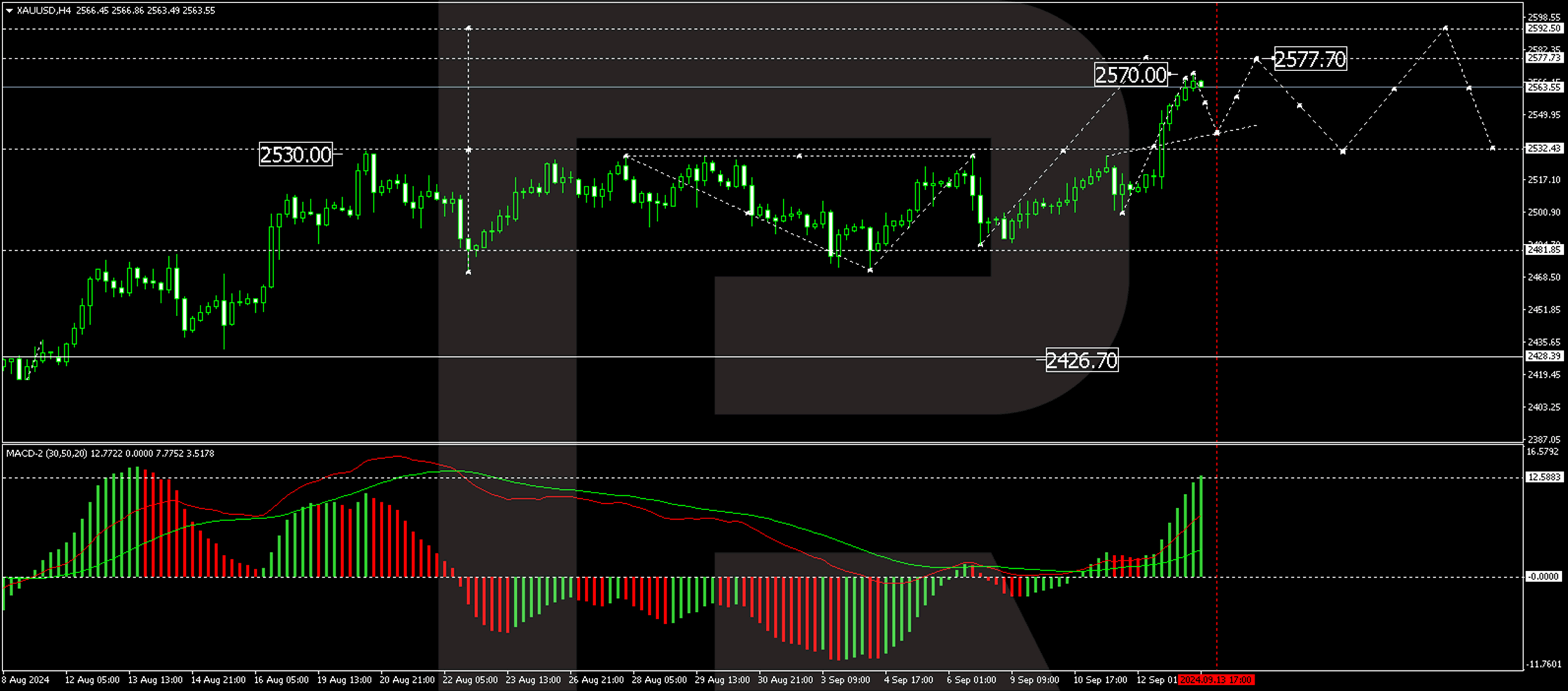Click the 3 Sep 09:00 time axis label
Screen dimensions: 1568x691
tap(845, 680)
